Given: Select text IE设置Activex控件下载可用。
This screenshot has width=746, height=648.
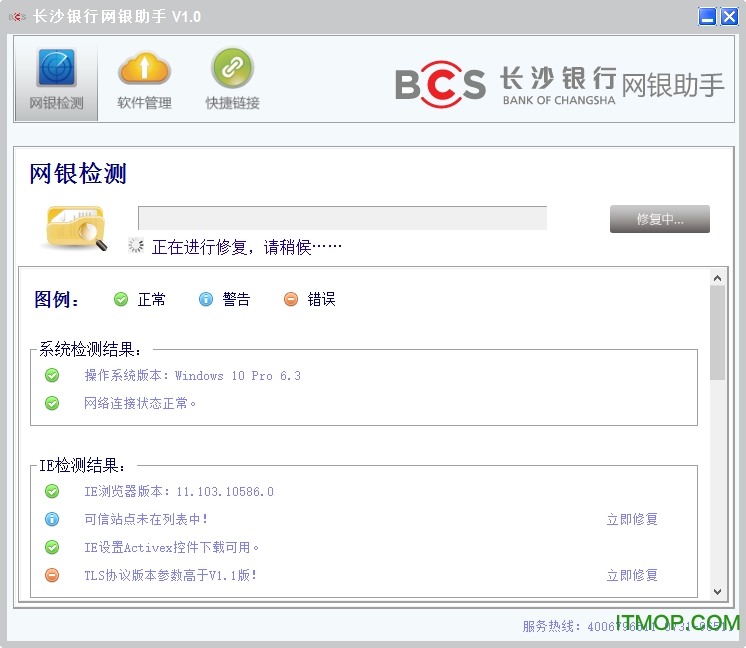Looking at the screenshot, I should coord(172,547).
